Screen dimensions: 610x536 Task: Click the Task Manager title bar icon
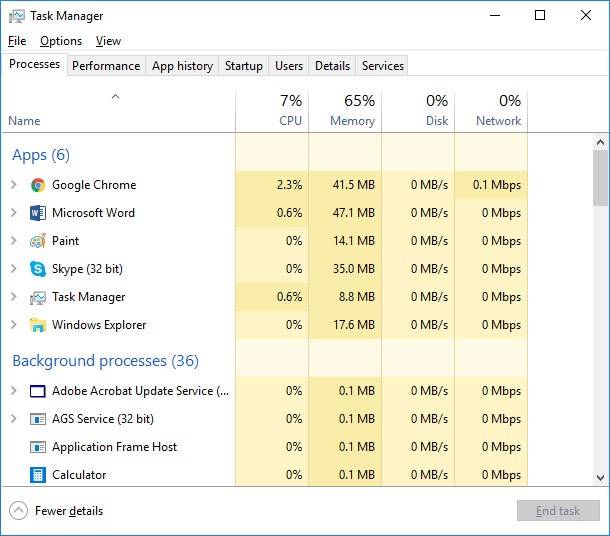pos(16,16)
